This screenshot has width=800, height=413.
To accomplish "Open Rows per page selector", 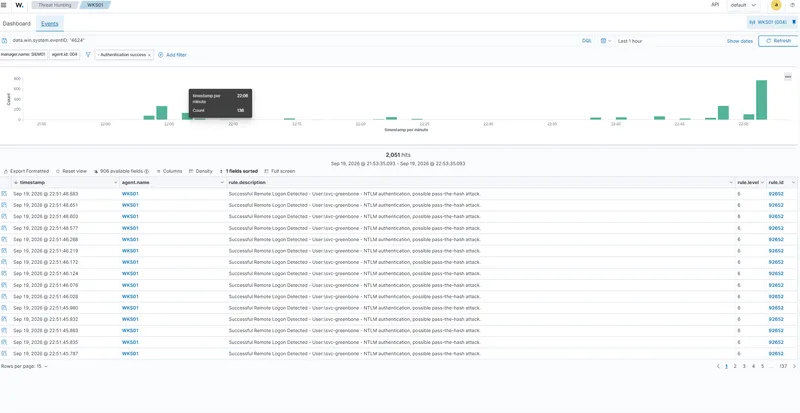I will 24,367.
